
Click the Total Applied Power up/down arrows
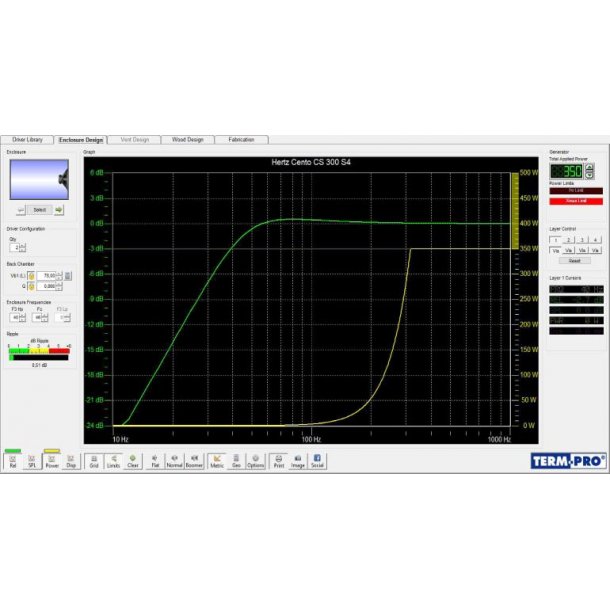tap(589, 171)
